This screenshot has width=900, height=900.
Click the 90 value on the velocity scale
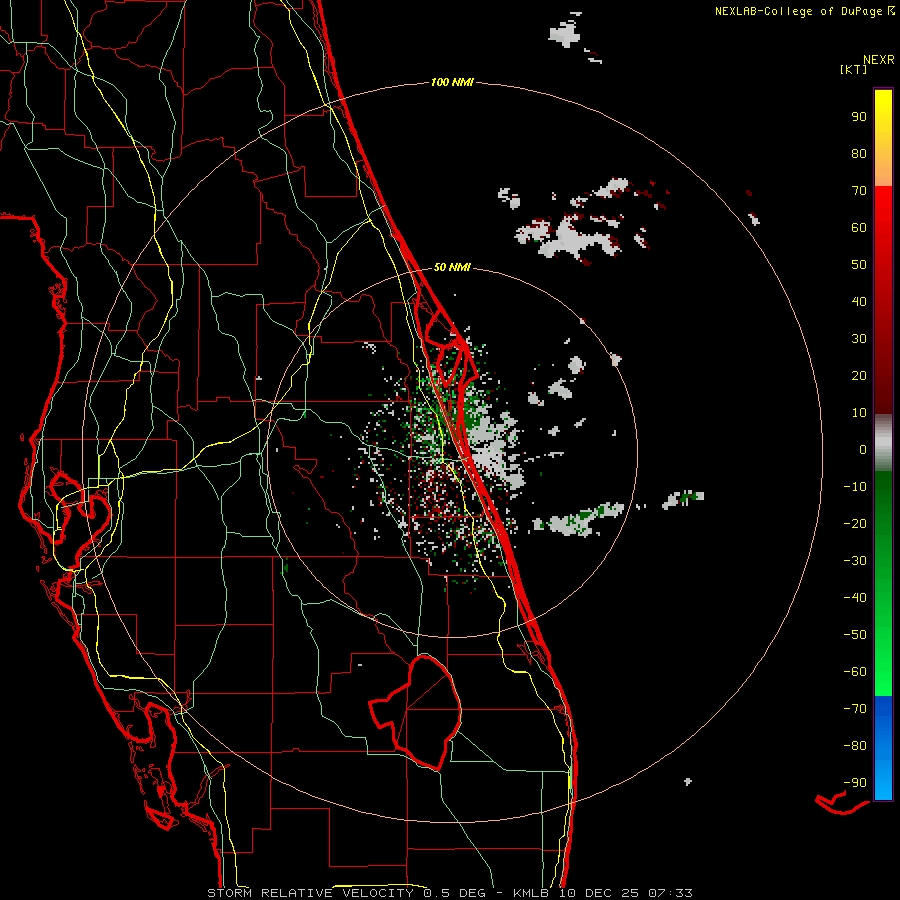859,117
